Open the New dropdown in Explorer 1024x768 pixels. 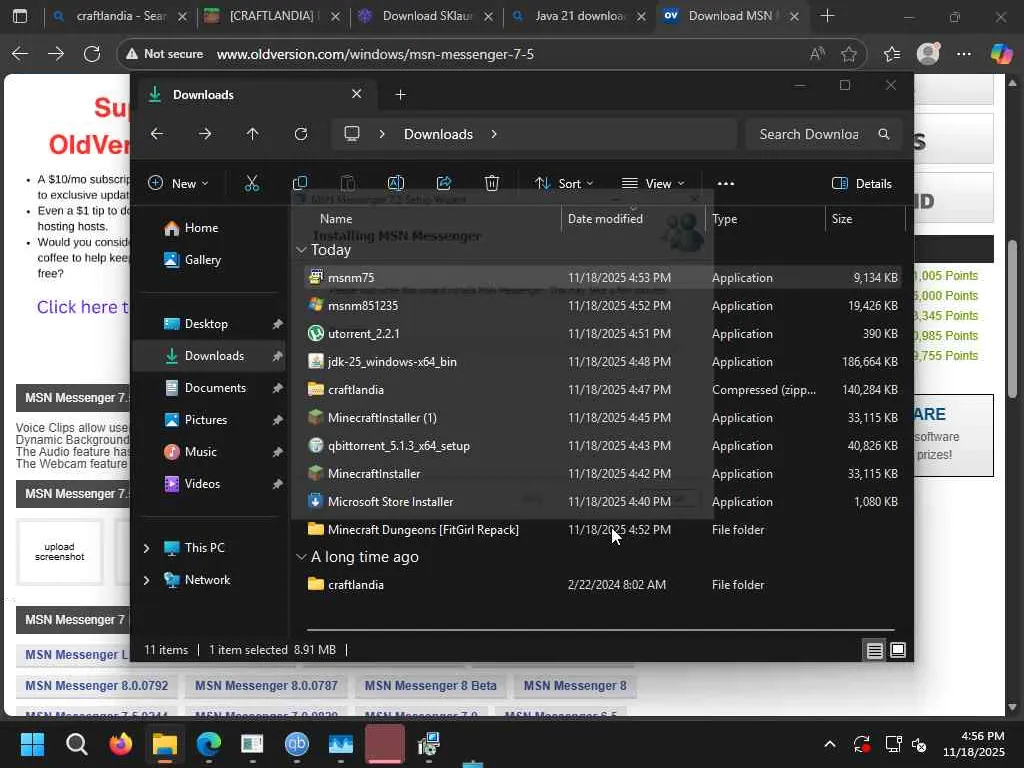pos(178,184)
